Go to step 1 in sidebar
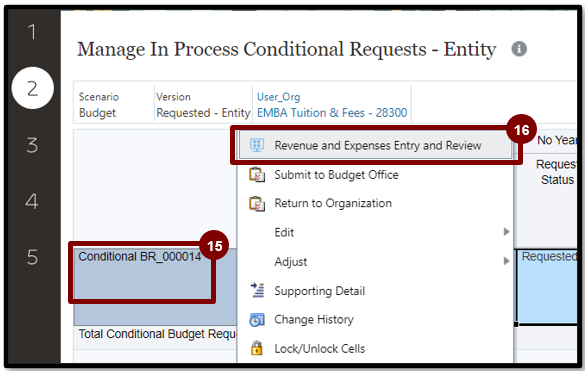The width and height of the screenshot is (585, 371). coord(32,32)
